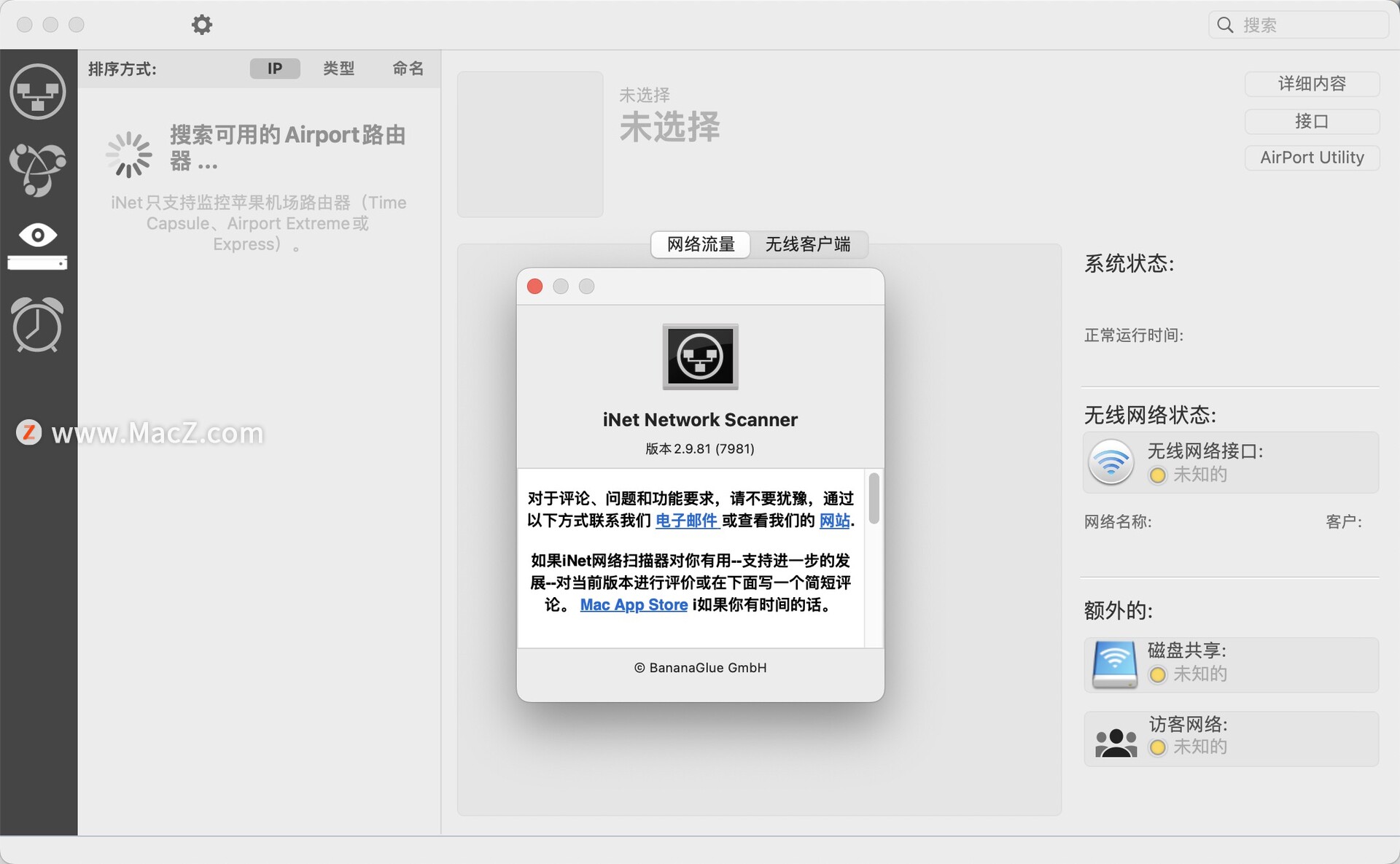The image size is (1400, 864).
Task: Click the disk sharing drive icon
Action: [x=1115, y=665]
